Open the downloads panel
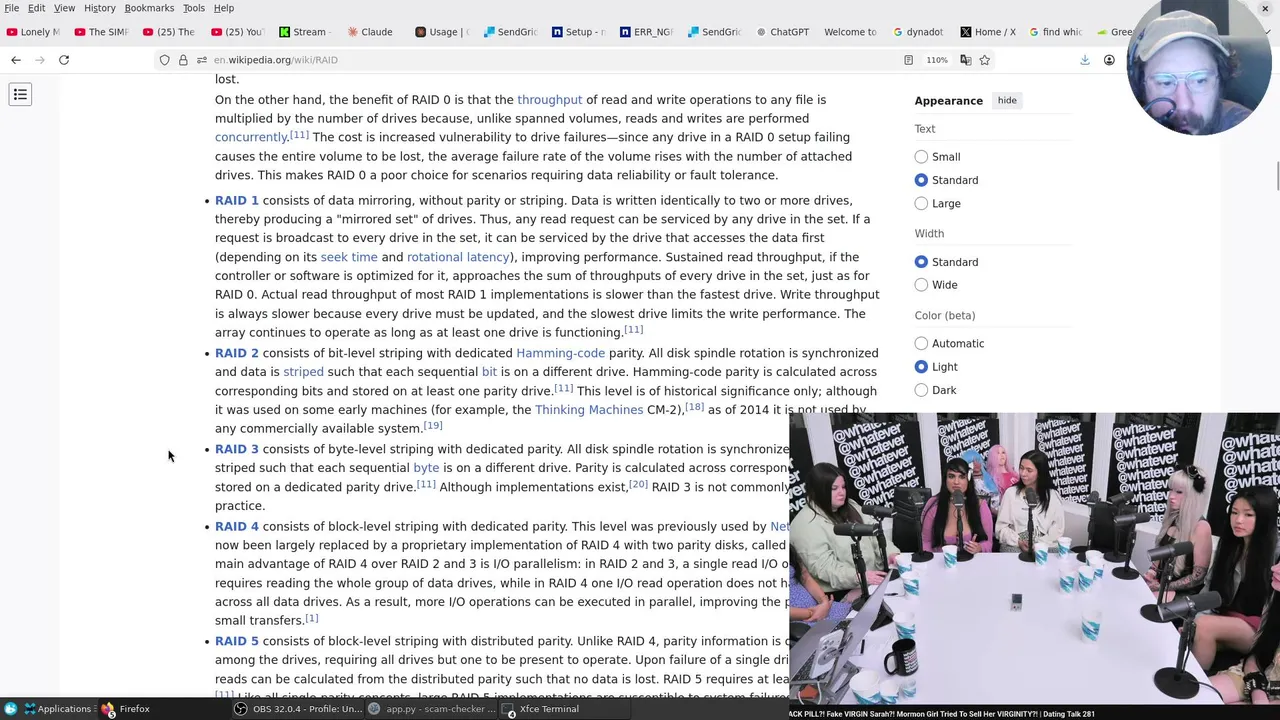Image resolution: width=1280 pixels, height=720 pixels. 1084,60
